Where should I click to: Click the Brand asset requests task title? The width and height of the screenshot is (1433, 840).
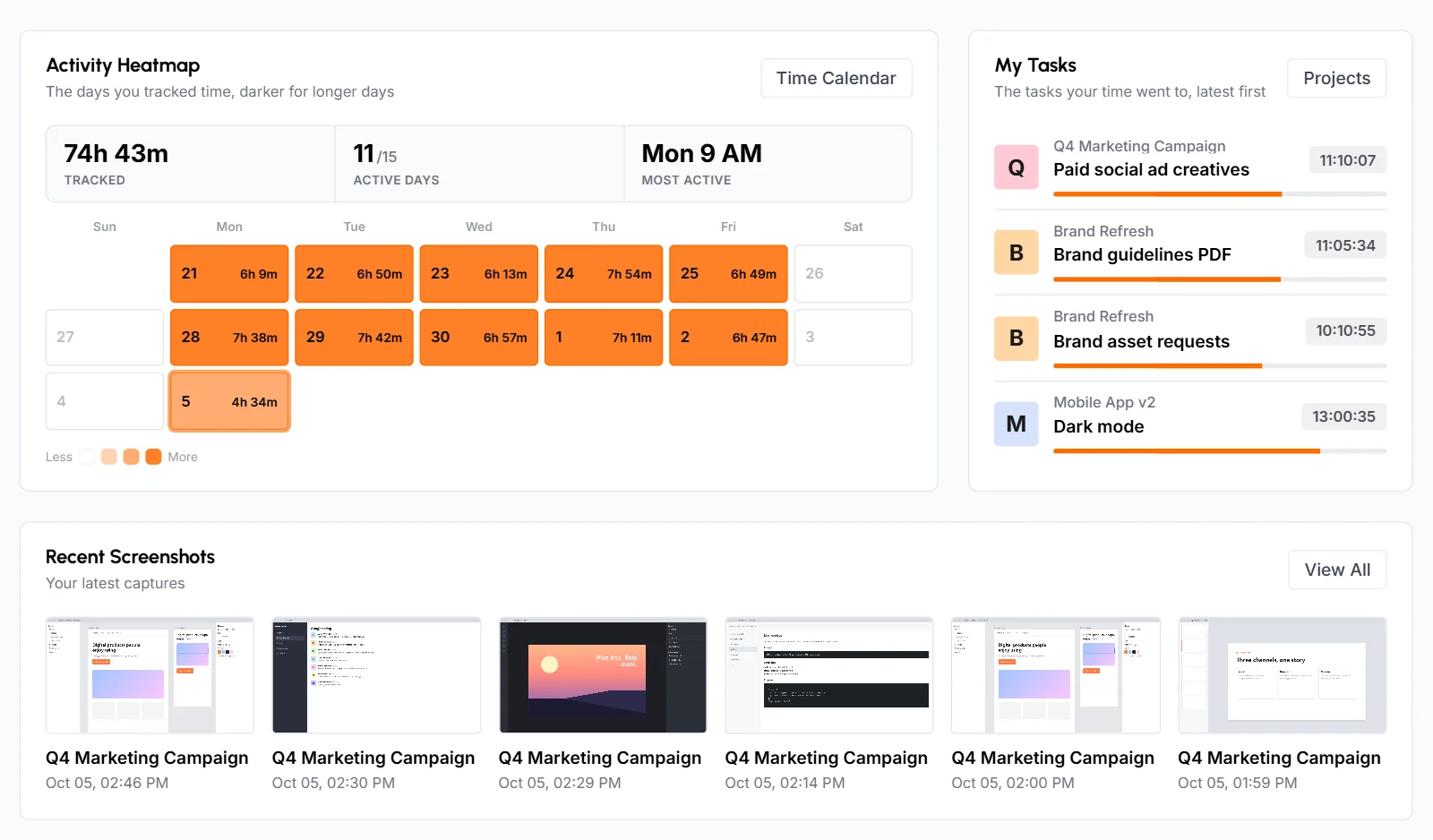click(x=1141, y=341)
